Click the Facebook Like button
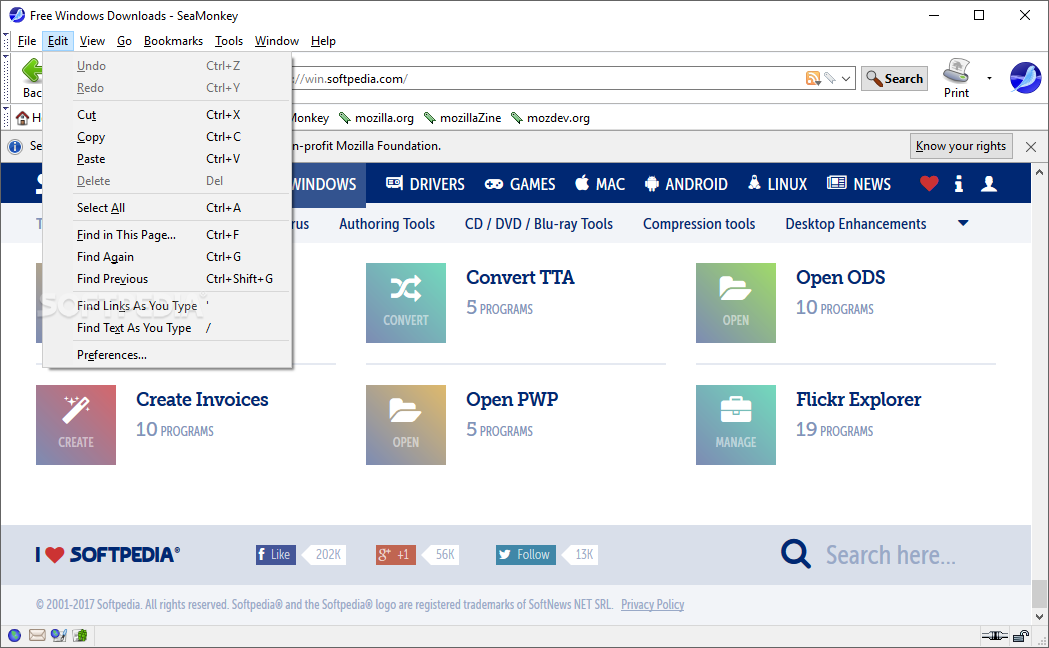1049x648 pixels. [276, 554]
